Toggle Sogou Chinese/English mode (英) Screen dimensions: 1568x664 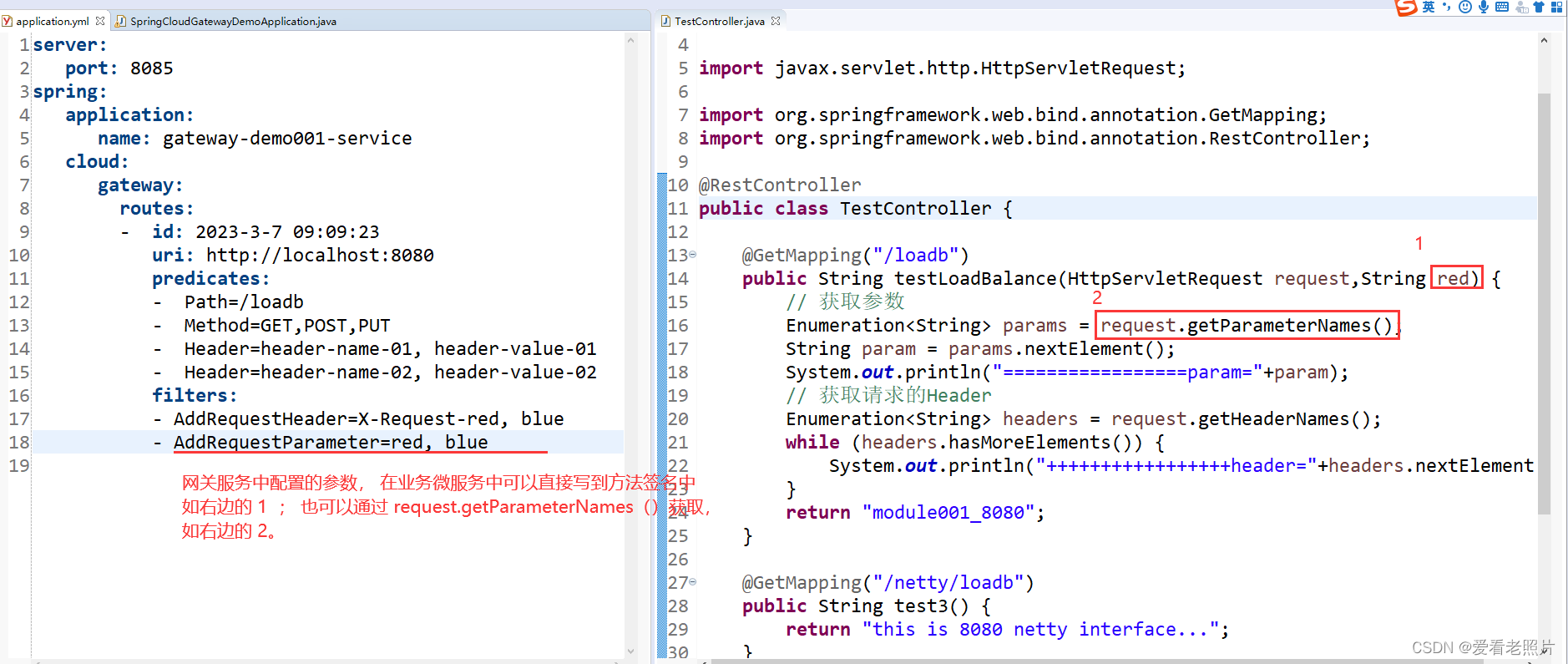1429,7
